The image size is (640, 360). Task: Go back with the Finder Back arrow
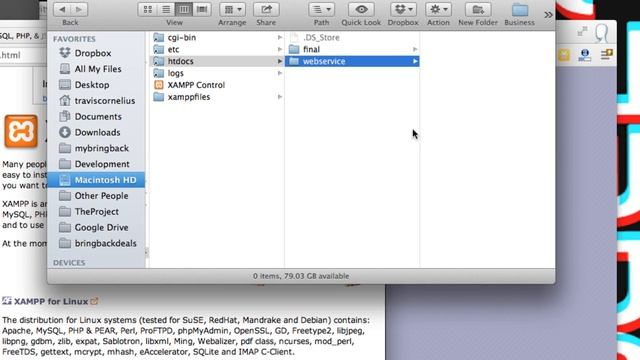tap(62, 9)
